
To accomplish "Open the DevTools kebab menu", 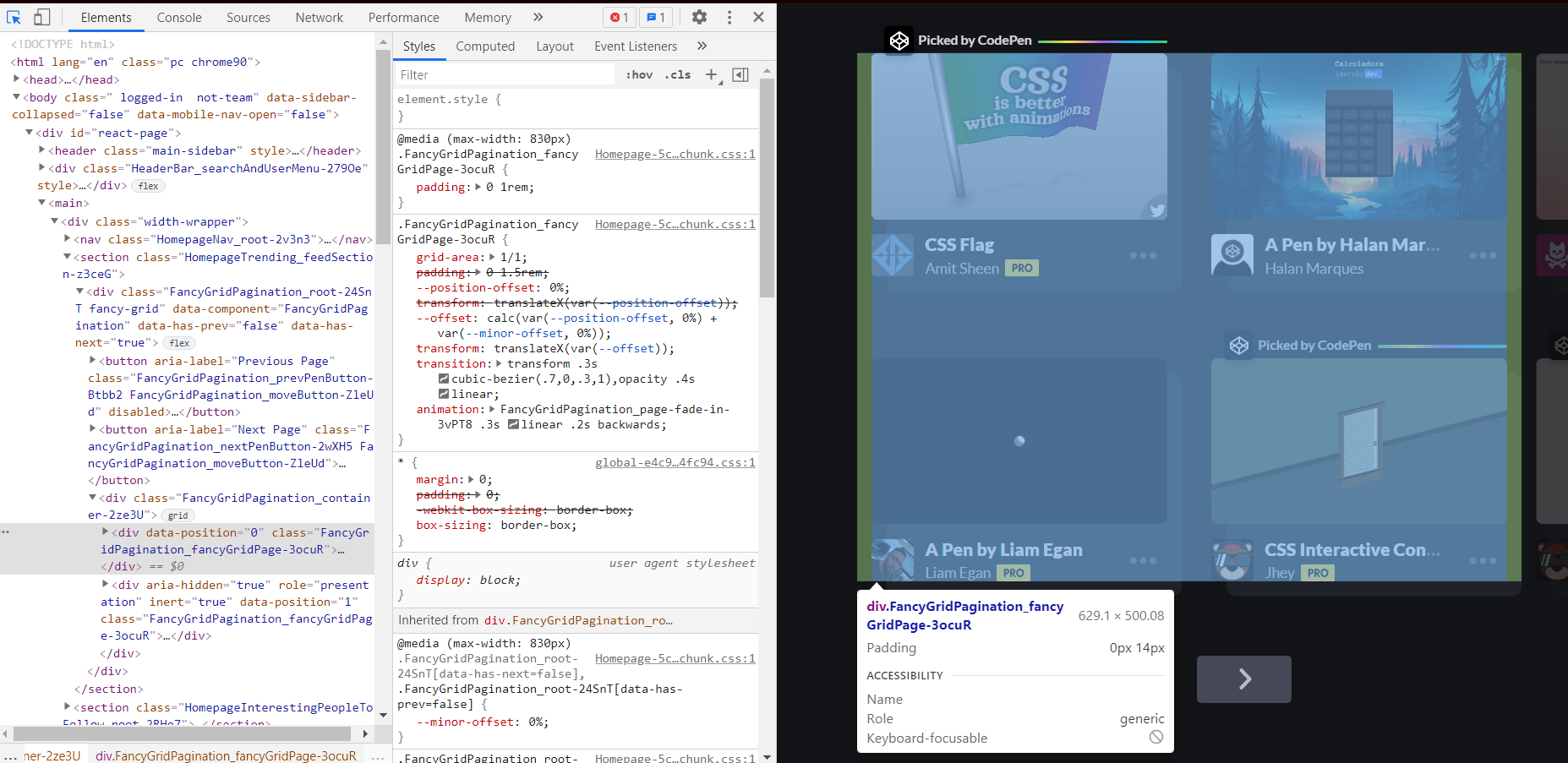I will click(729, 17).
